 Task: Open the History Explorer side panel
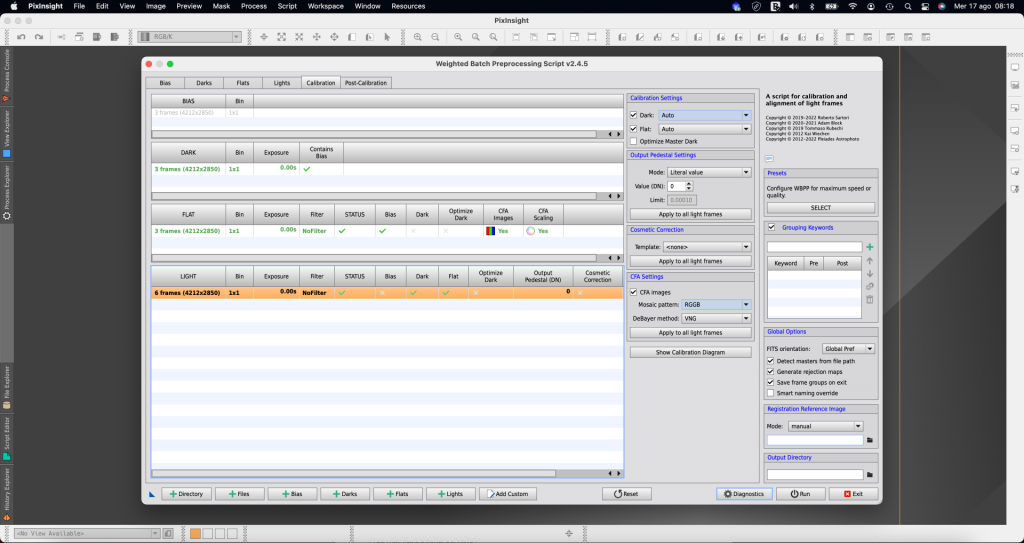pyautogui.click(x=7, y=493)
